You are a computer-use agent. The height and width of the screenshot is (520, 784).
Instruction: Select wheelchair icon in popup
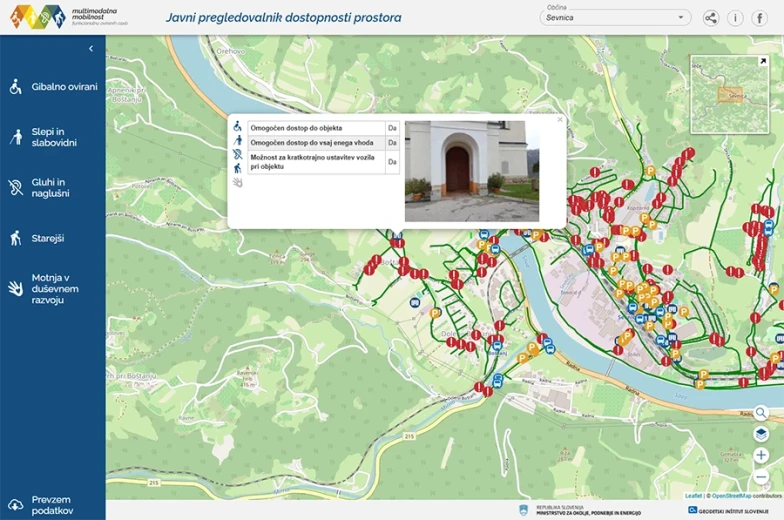coord(238,127)
